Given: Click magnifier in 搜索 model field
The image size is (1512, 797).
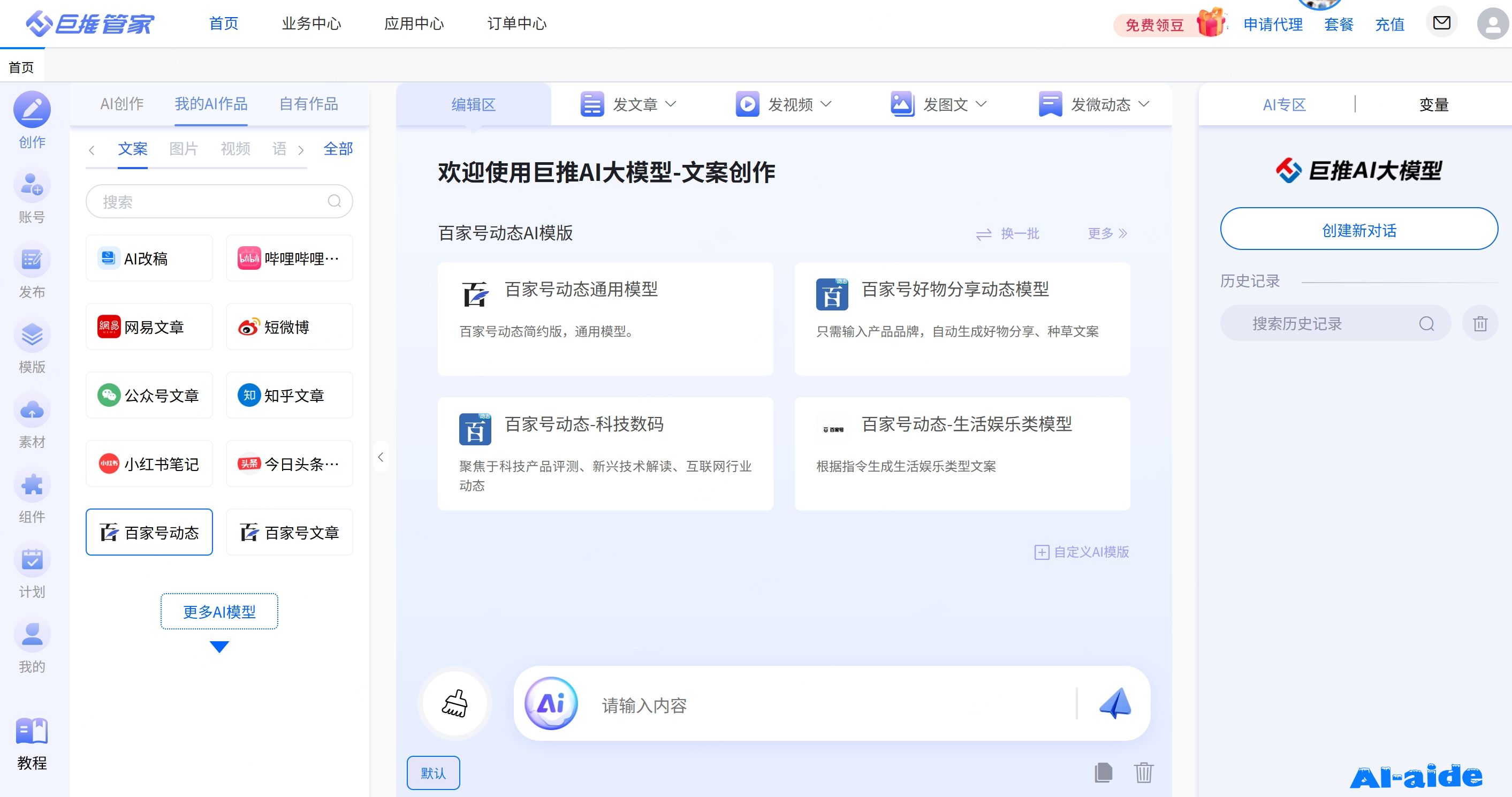Looking at the screenshot, I should 334,201.
